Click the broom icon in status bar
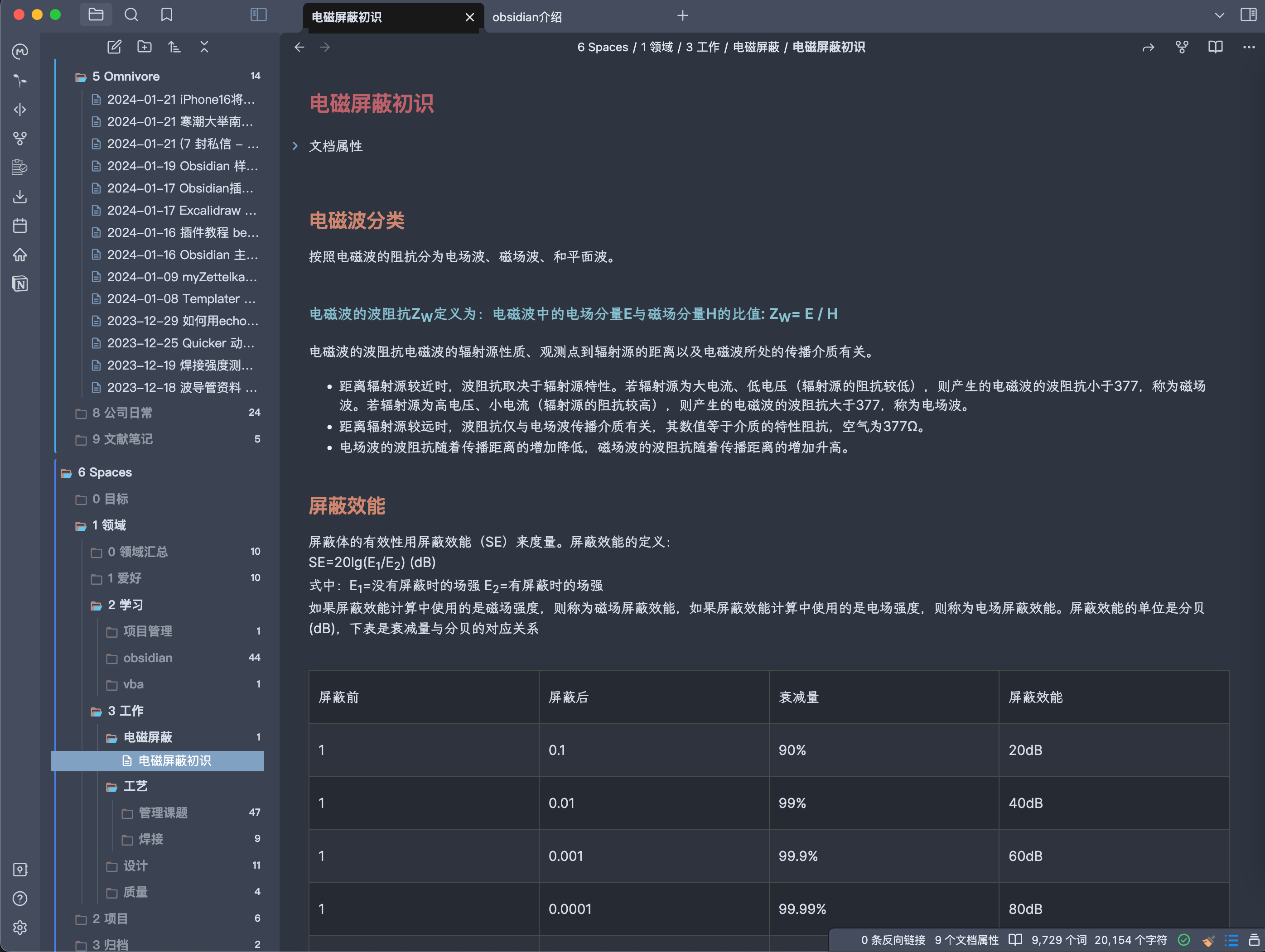The width and height of the screenshot is (1265, 952). click(1208, 940)
